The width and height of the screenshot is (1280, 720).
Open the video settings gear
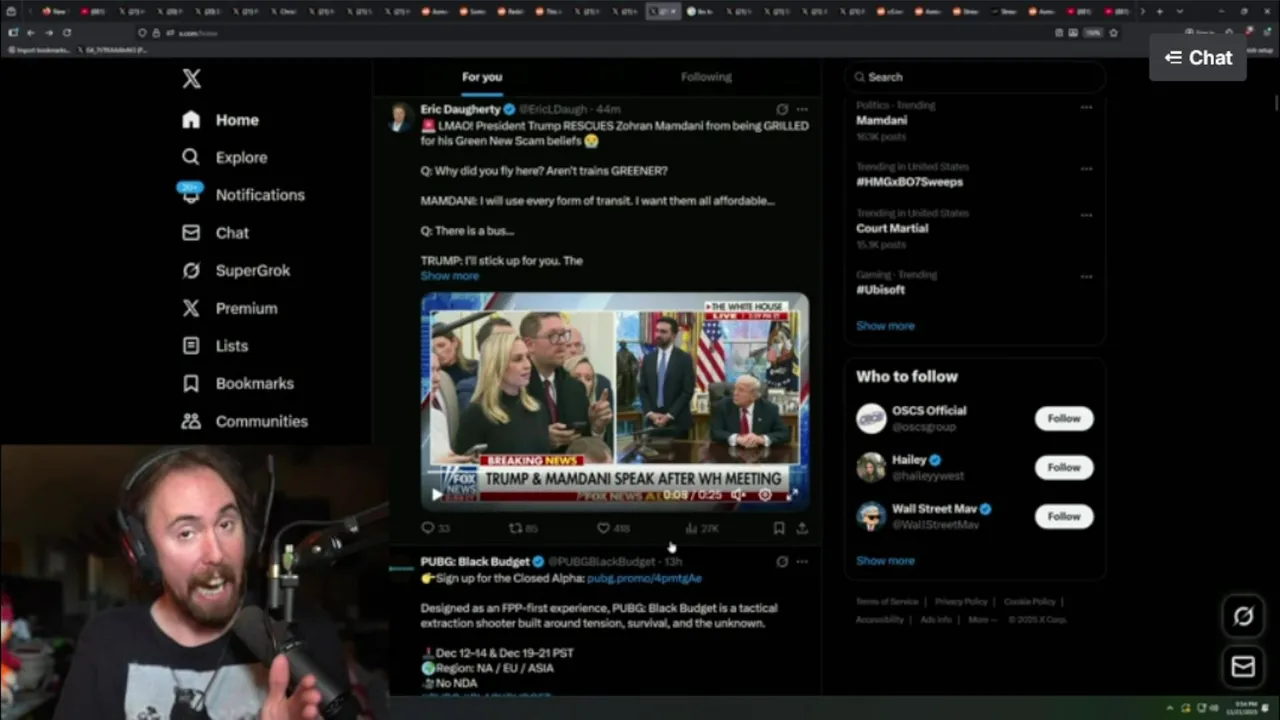(765, 494)
